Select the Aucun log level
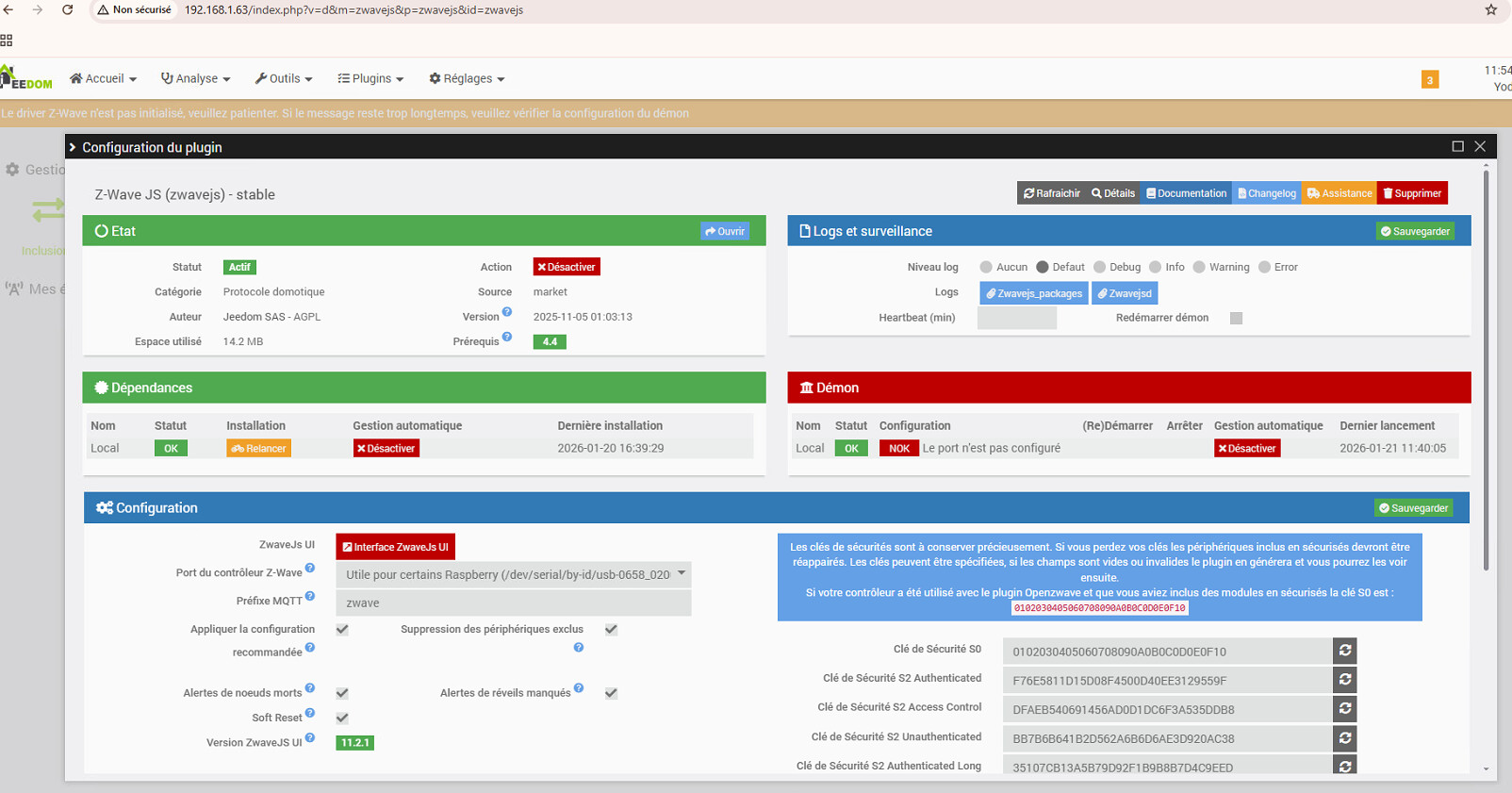Viewport: 1512px width, 793px height. tap(986, 267)
